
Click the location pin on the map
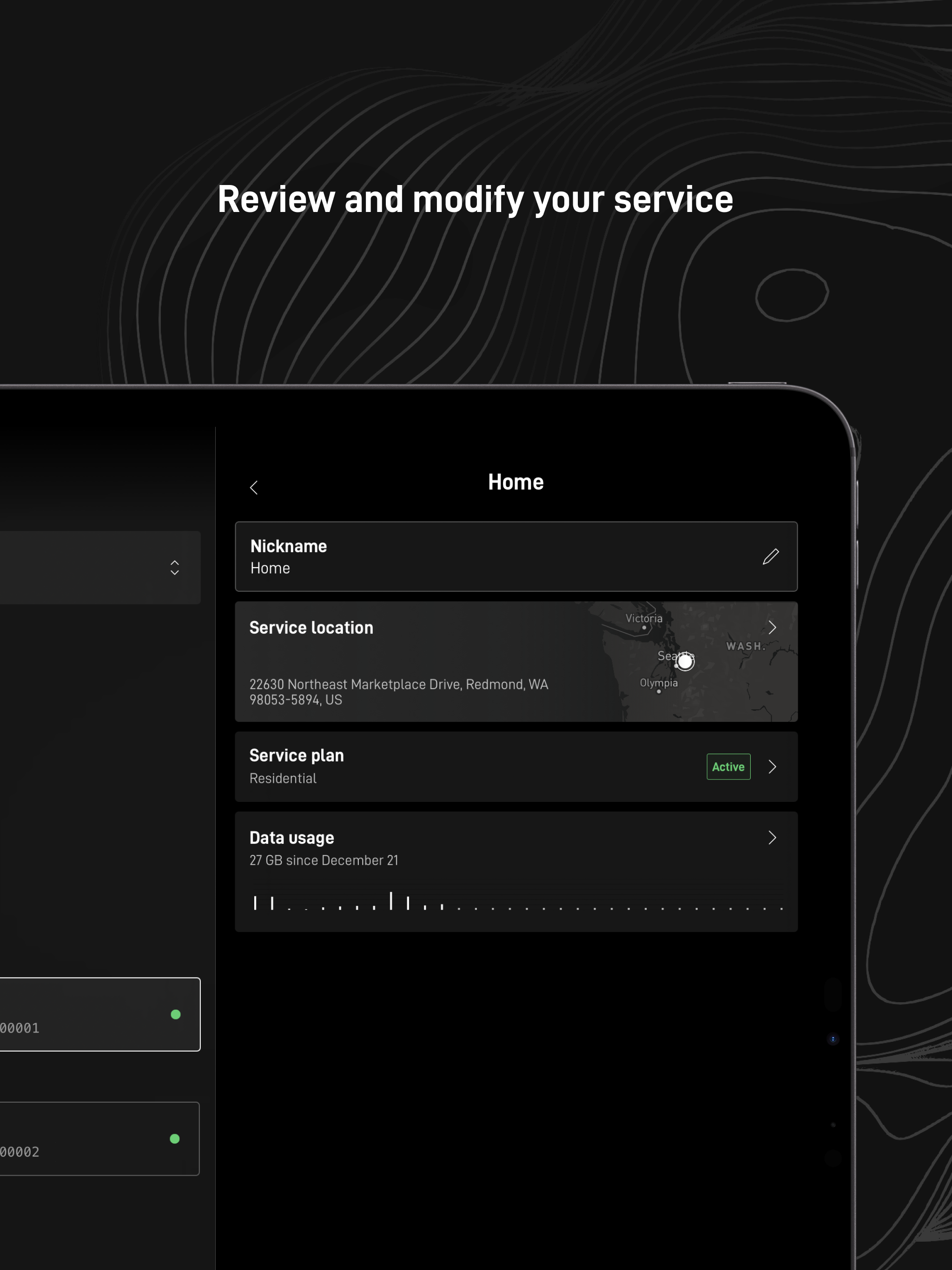tap(684, 662)
